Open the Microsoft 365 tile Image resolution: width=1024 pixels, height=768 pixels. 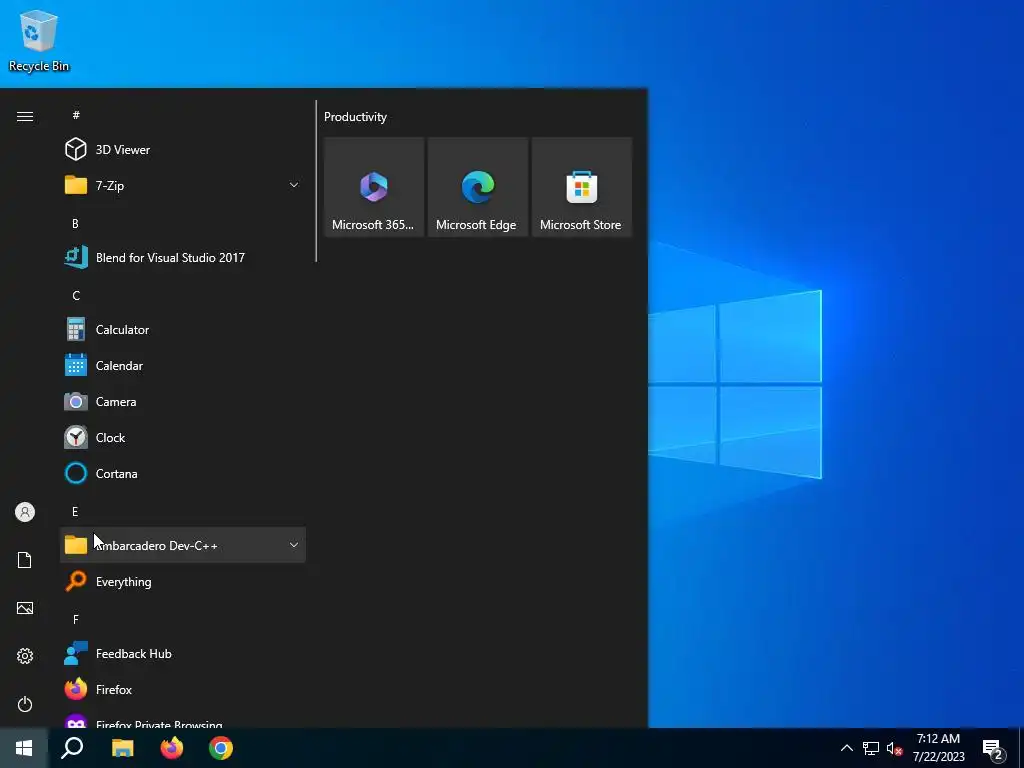click(374, 187)
